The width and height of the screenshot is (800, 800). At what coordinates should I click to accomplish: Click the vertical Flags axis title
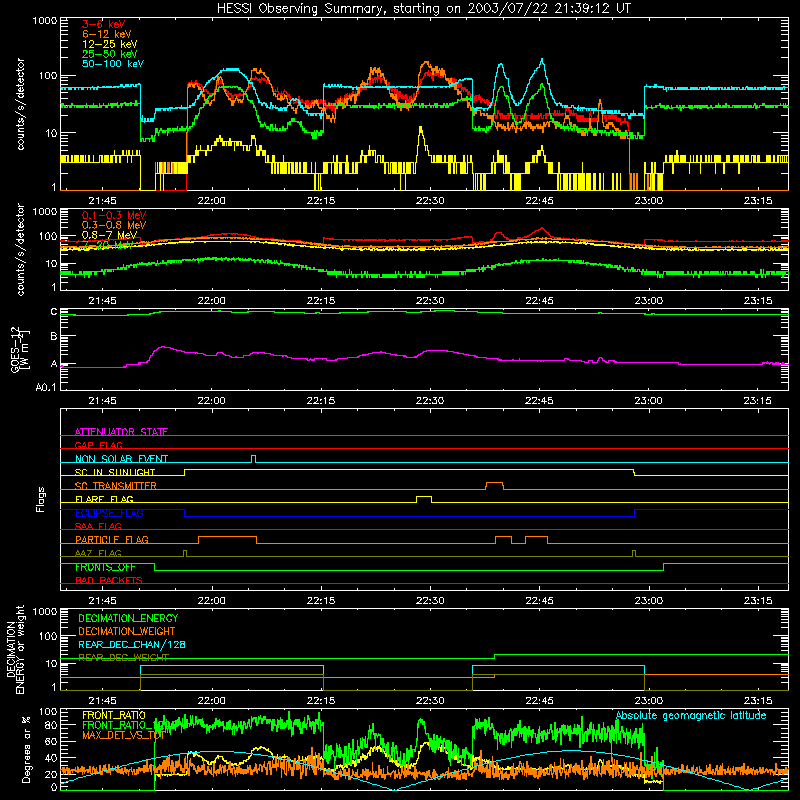point(40,499)
